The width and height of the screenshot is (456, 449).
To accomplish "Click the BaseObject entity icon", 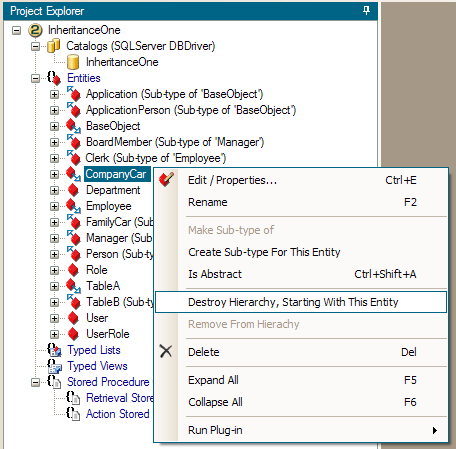I will [x=73, y=126].
